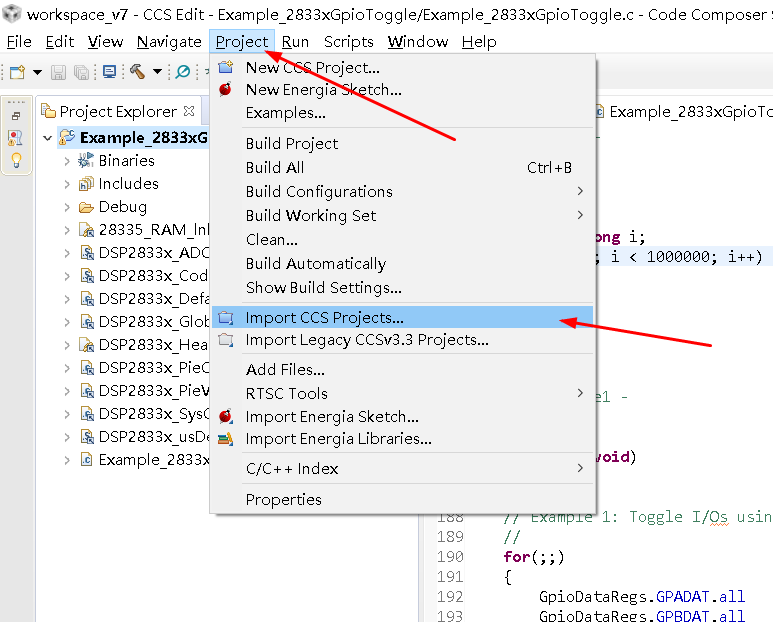This screenshot has height=622, width=773.
Task: Expand the 28335_RAM_lnk file node
Action: click(67, 230)
